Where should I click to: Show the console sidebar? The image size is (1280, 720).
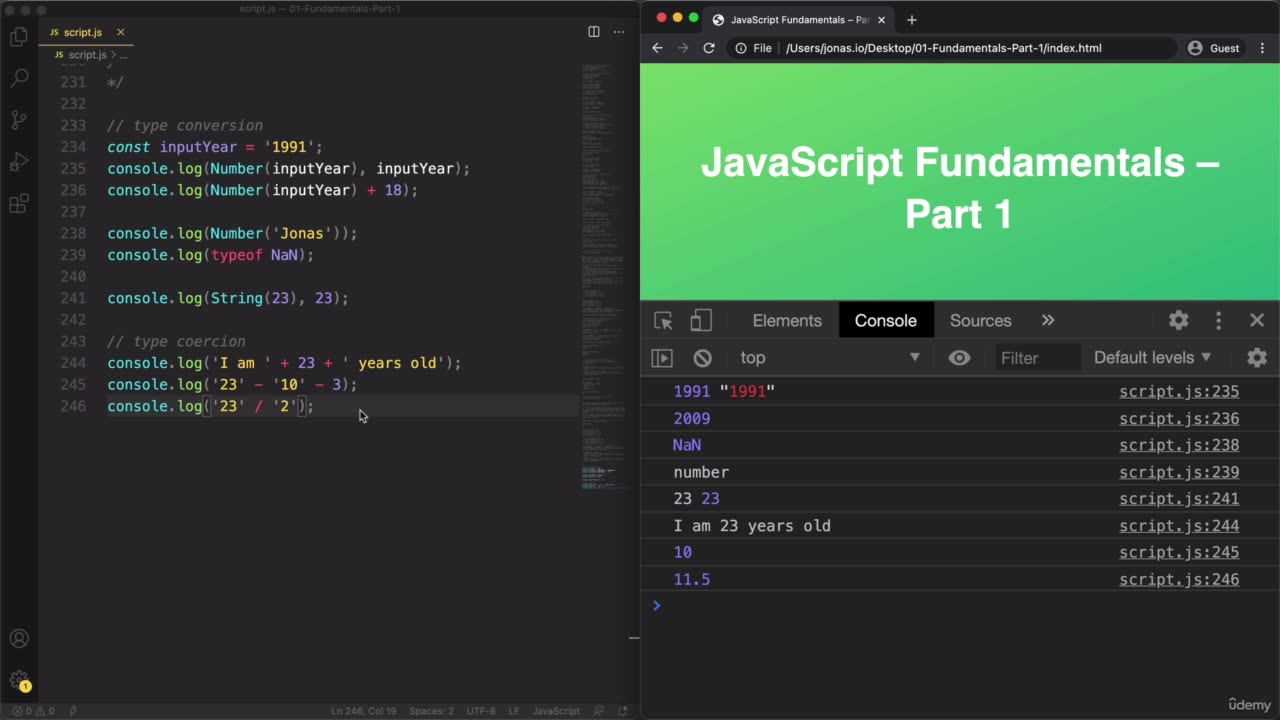(662, 358)
